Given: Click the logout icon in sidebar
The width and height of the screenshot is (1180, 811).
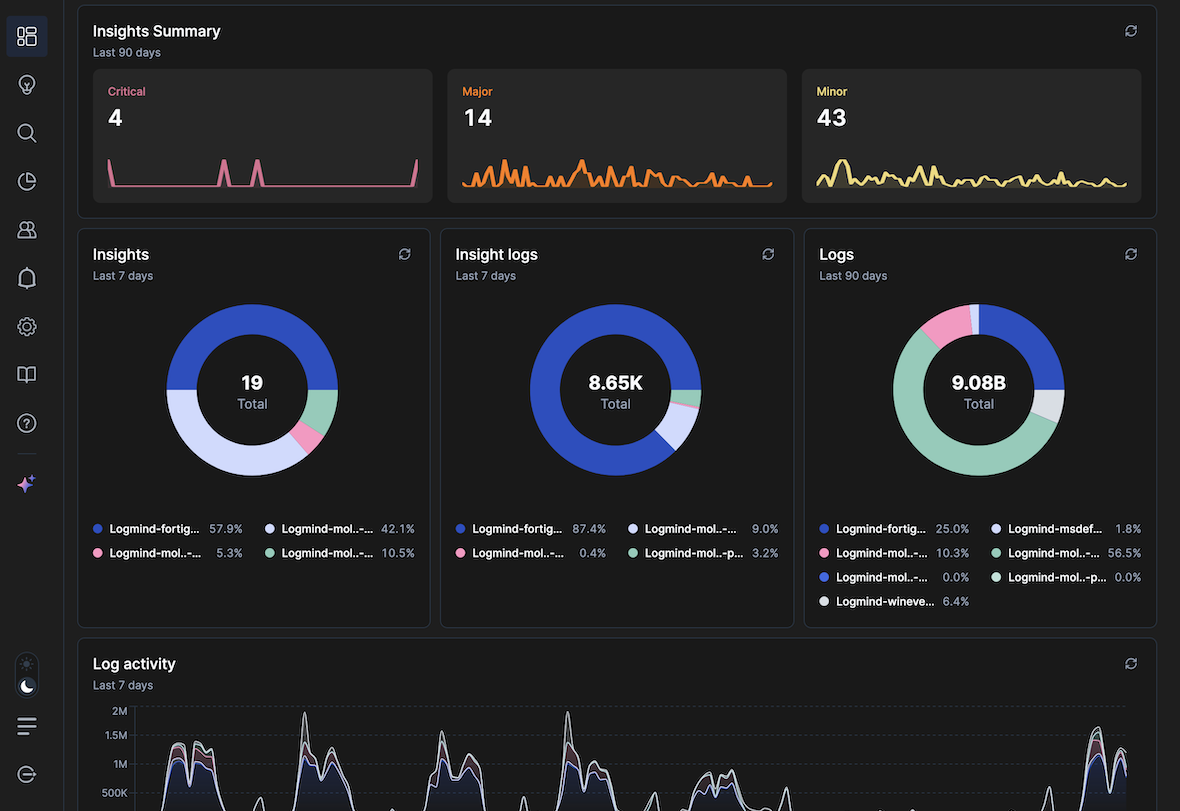Looking at the screenshot, I should (x=27, y=774).
